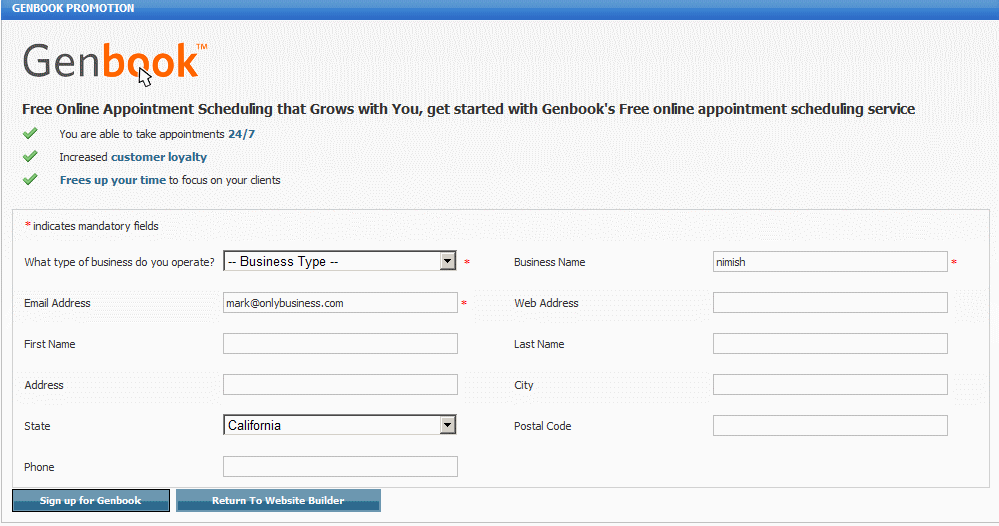Click the Email Address label
This screenshot has width=999, height=526.
pyautogui.click(x=57, y=303)
